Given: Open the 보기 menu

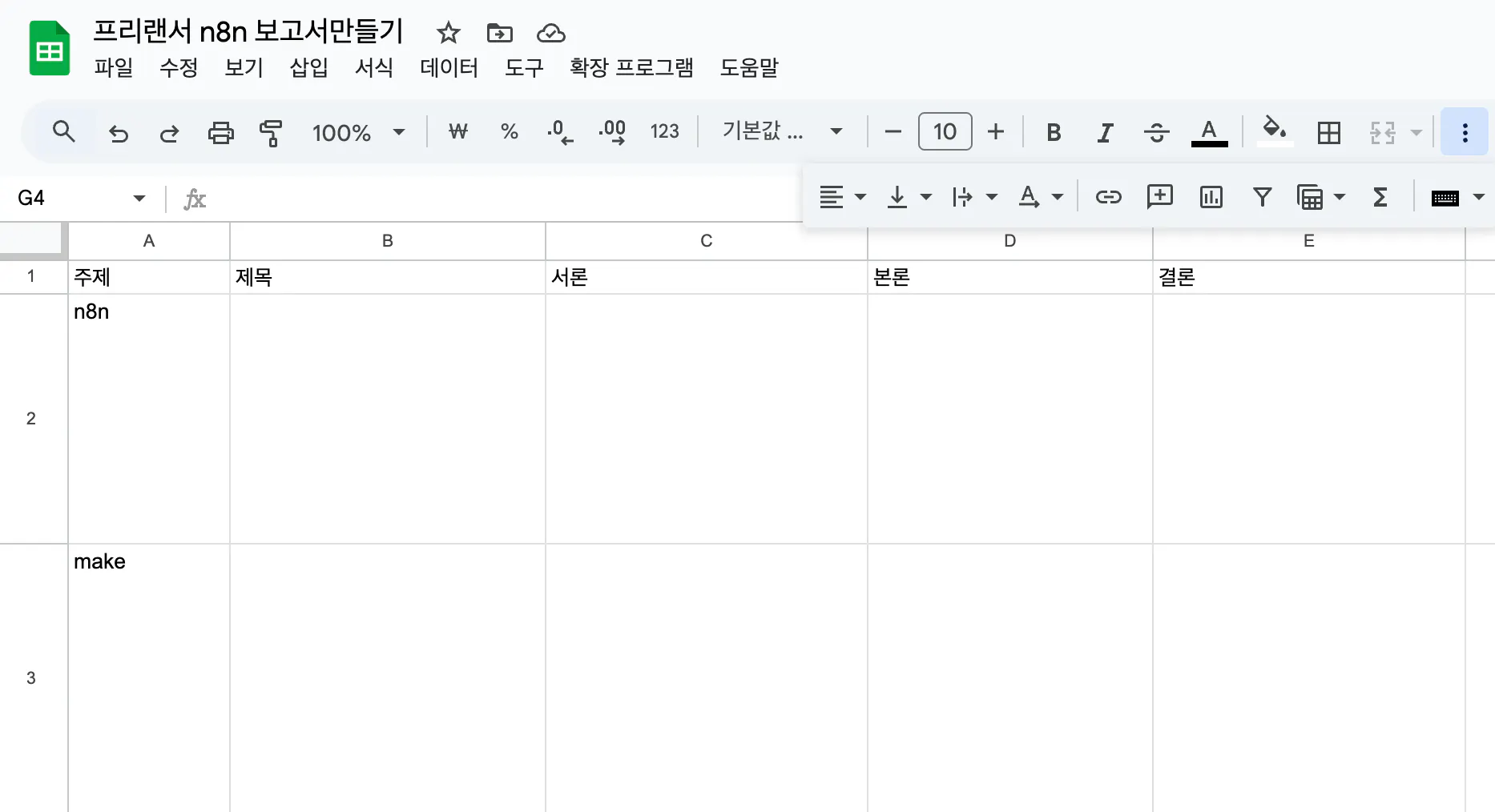Looking at the screenshot, I should click(244, 67).
